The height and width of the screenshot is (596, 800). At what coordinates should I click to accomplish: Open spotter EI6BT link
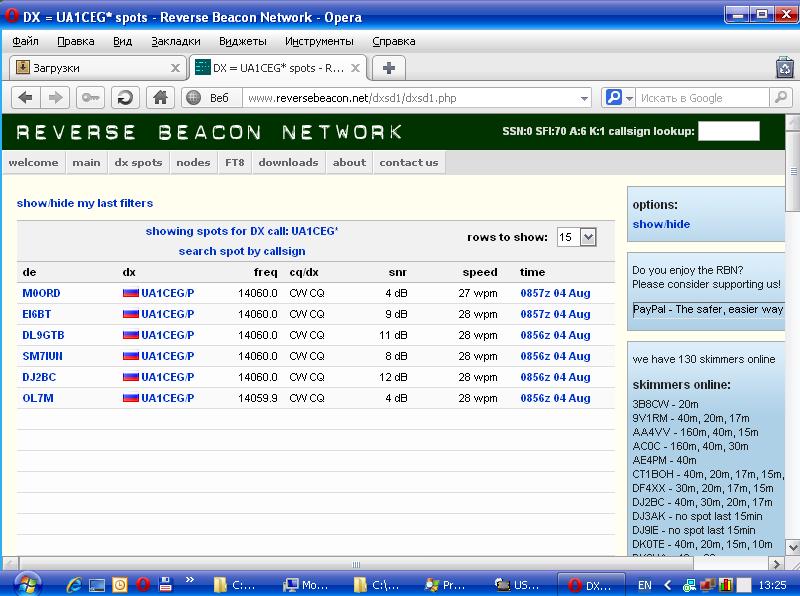37,314
